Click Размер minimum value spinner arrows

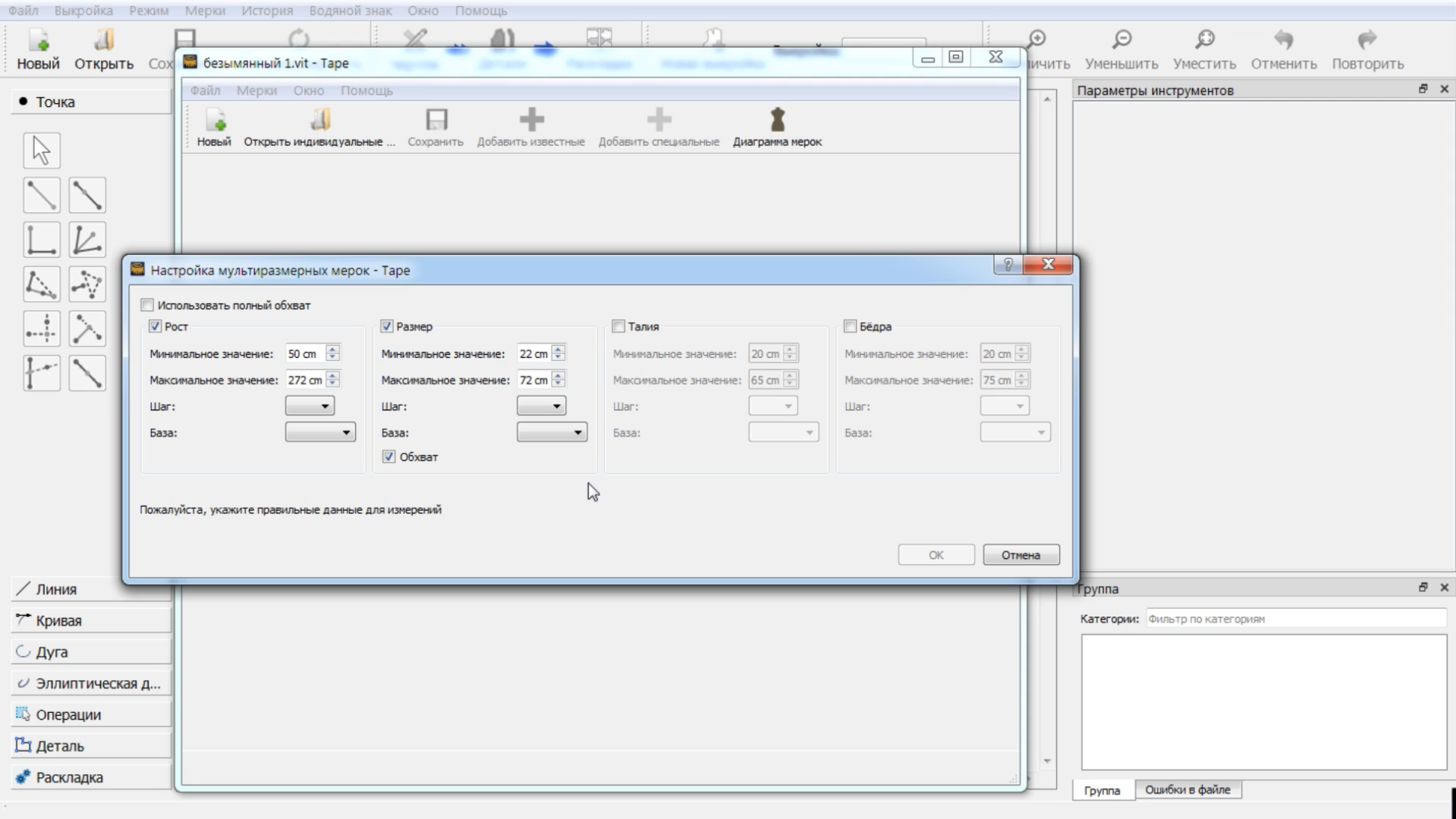click(558, 353)
